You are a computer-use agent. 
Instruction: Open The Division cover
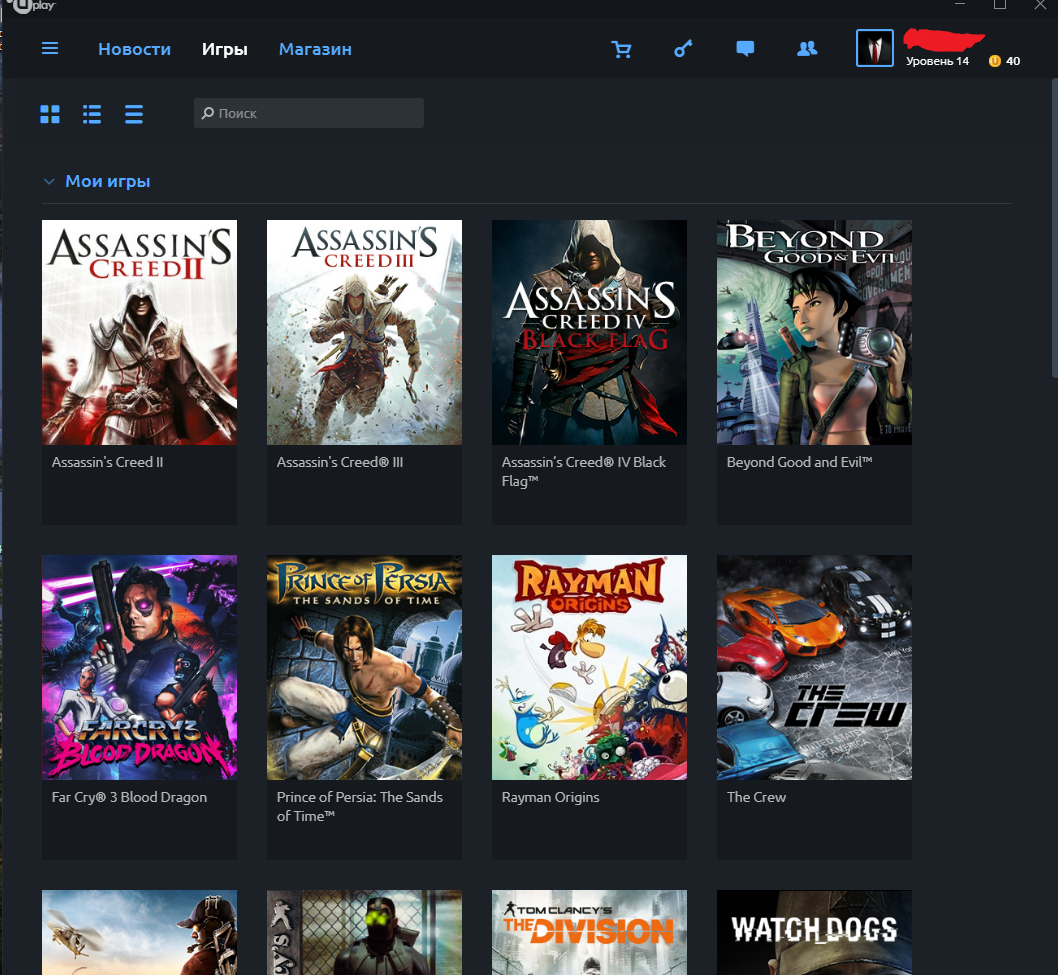pyautogui.click(x=589, y=932)
